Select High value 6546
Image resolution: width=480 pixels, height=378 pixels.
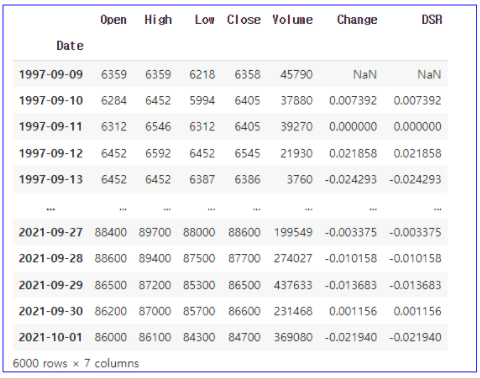click(x=158, y=126)
